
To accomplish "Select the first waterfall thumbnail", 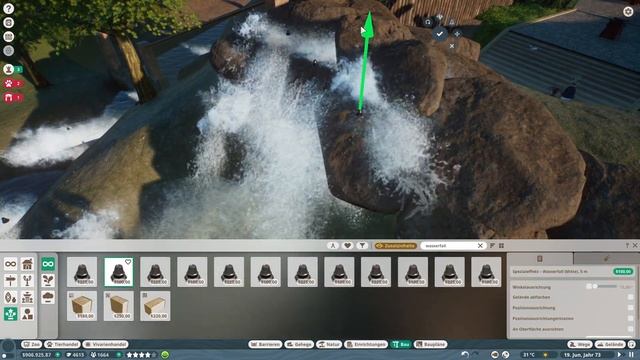I will pyautogui.click(x=82, y=272).
